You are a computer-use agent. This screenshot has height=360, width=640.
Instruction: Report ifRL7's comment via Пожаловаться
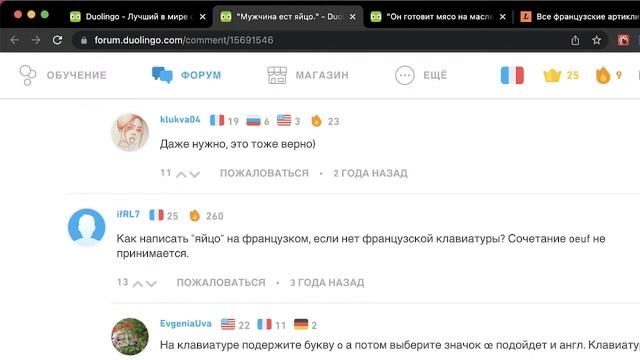tap(221, 282)
